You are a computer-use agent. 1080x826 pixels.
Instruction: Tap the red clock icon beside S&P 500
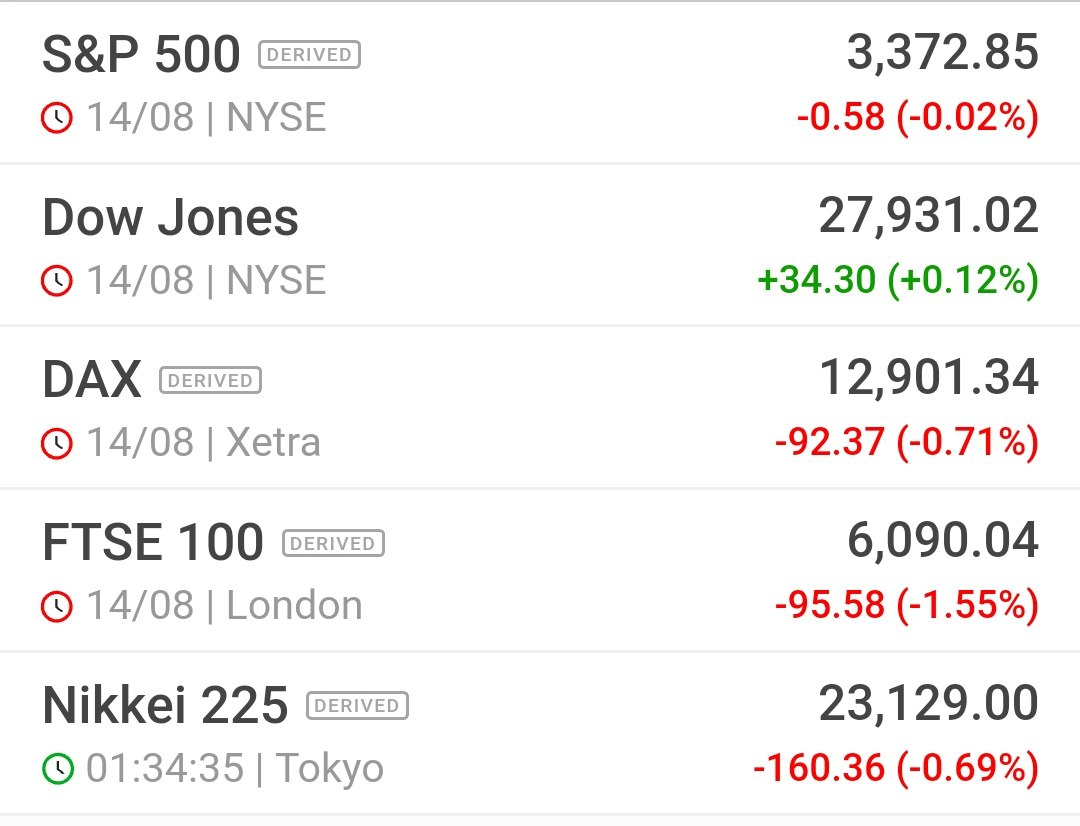point(56,118)
